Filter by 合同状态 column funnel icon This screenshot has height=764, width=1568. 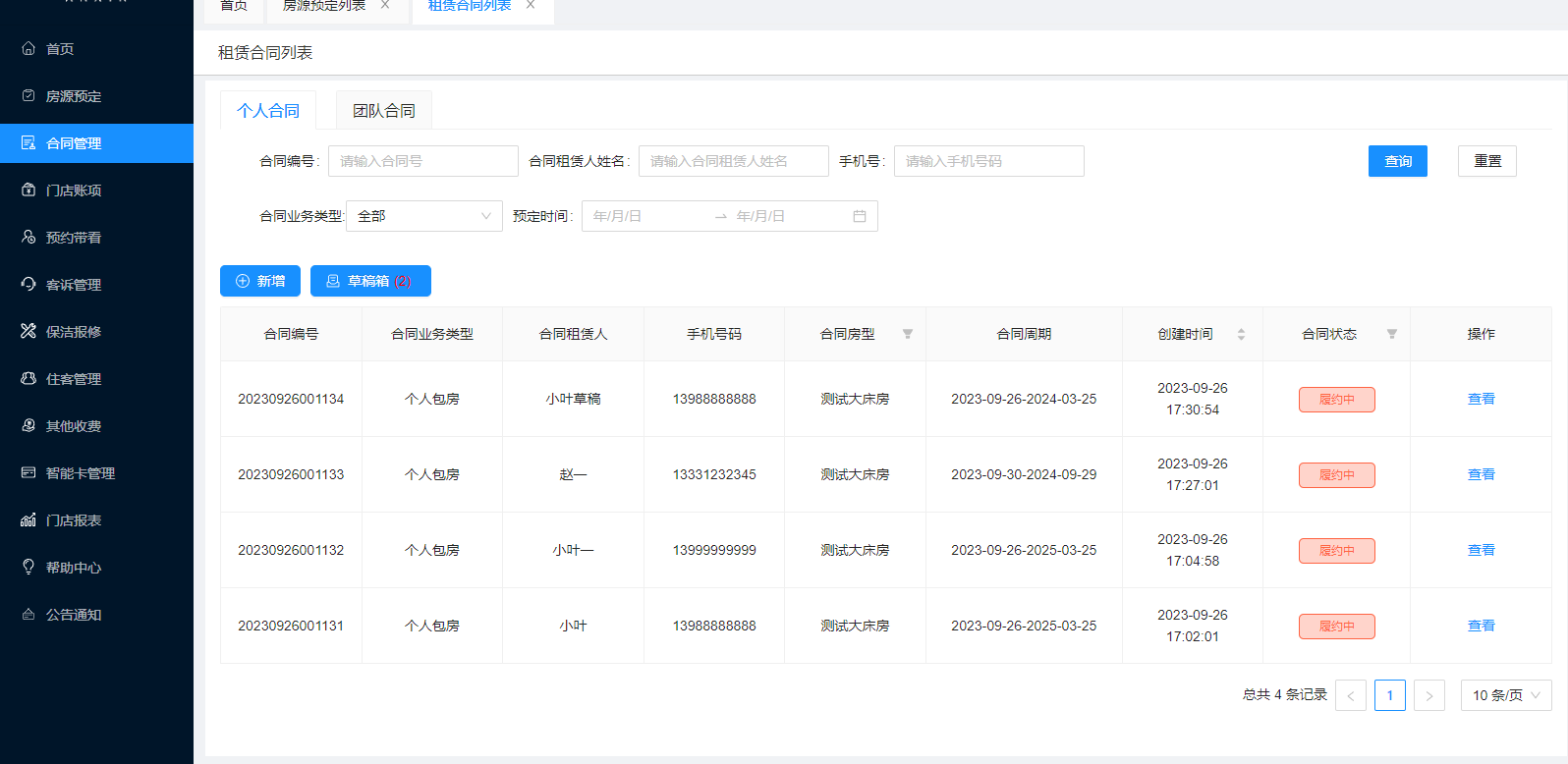[x=1392, y=334]
